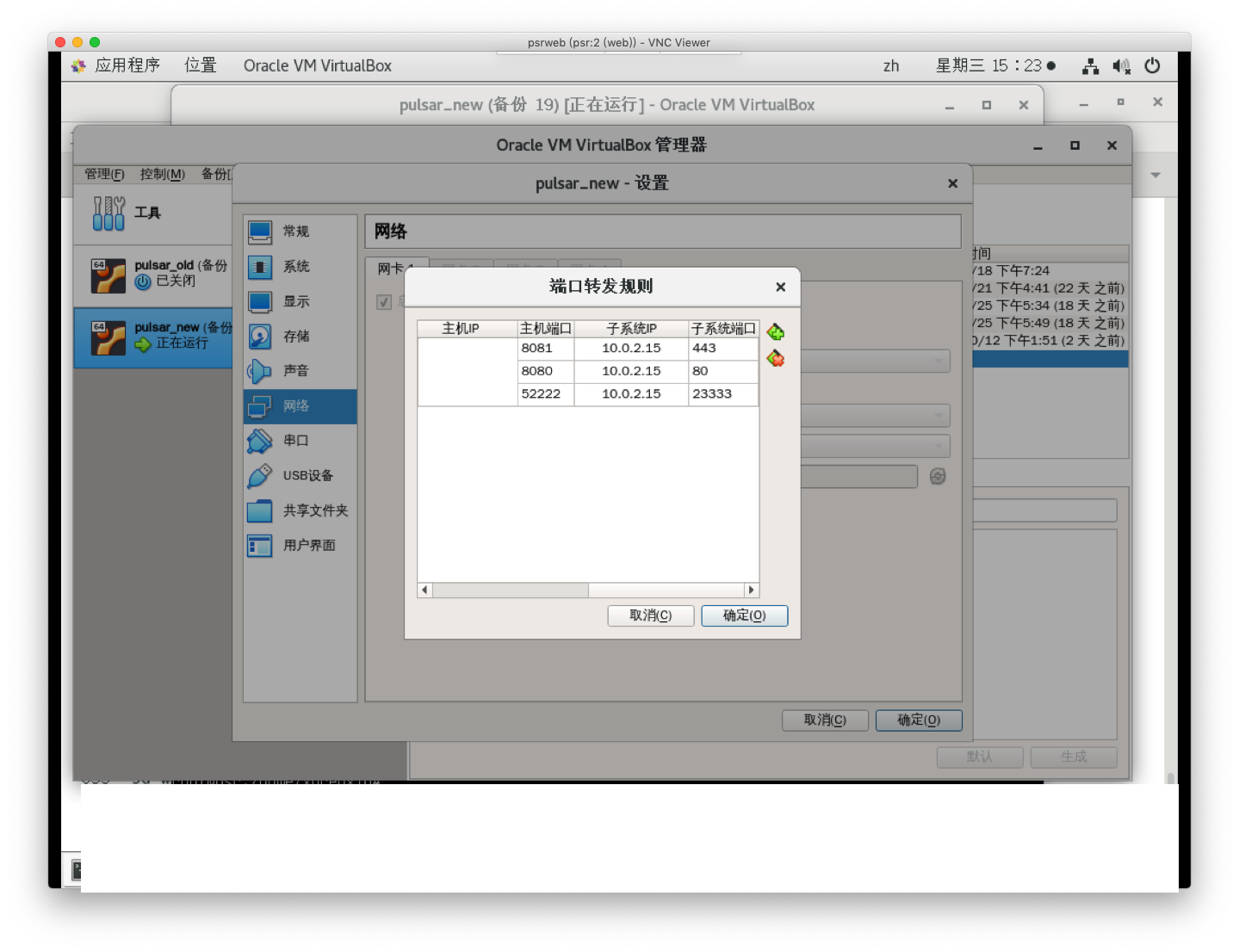Click Oracle VM VirtualBox in top panel
Screen dimensions: 1239x952
pos(317,65)
